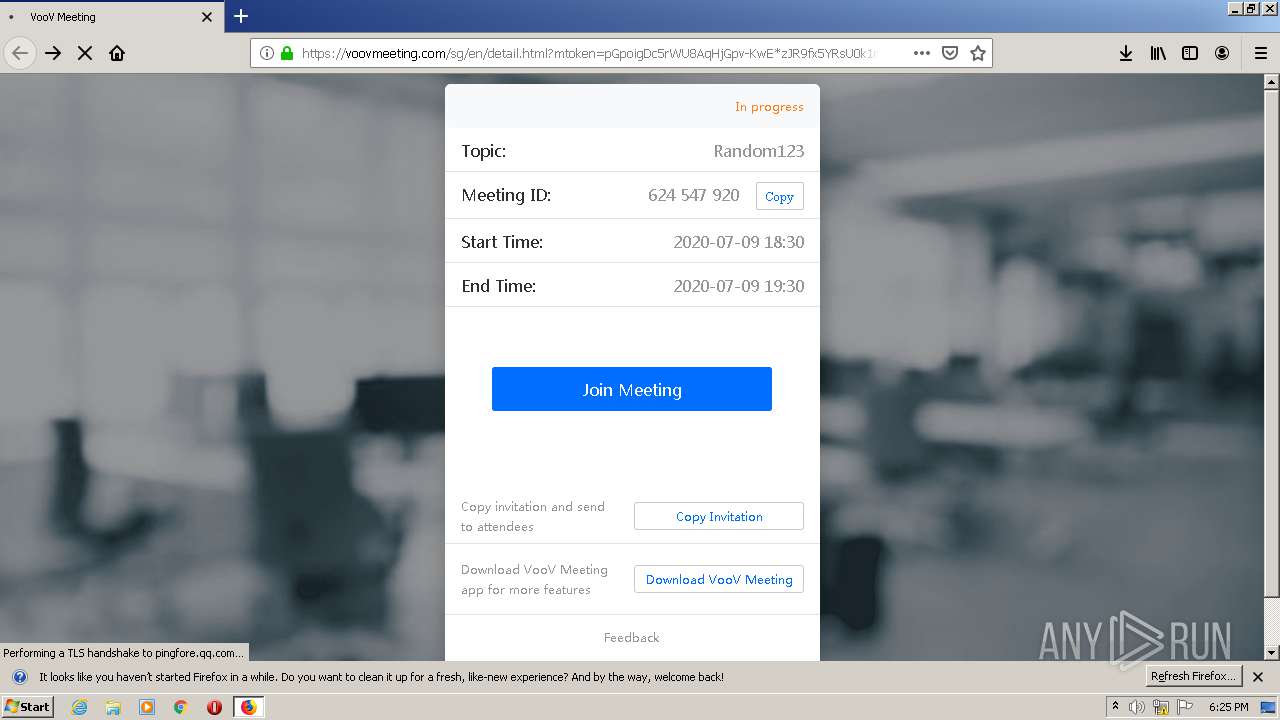Copy the Meeting ID
Viewport: 1280px width, 720px height.
pyautogui.click(x=779, y=196)
